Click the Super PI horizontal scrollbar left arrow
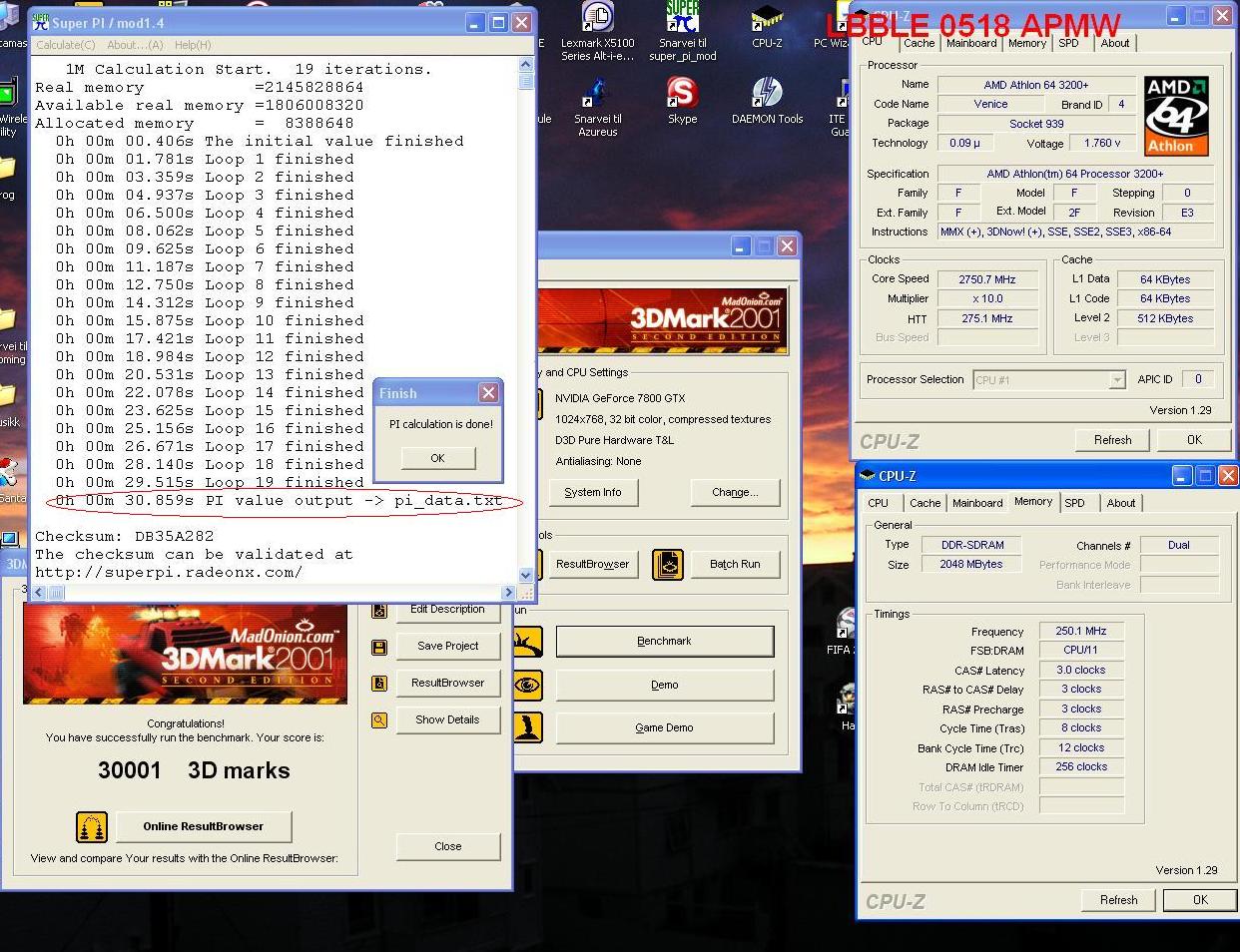1240x952 pixels. [41, 593]
